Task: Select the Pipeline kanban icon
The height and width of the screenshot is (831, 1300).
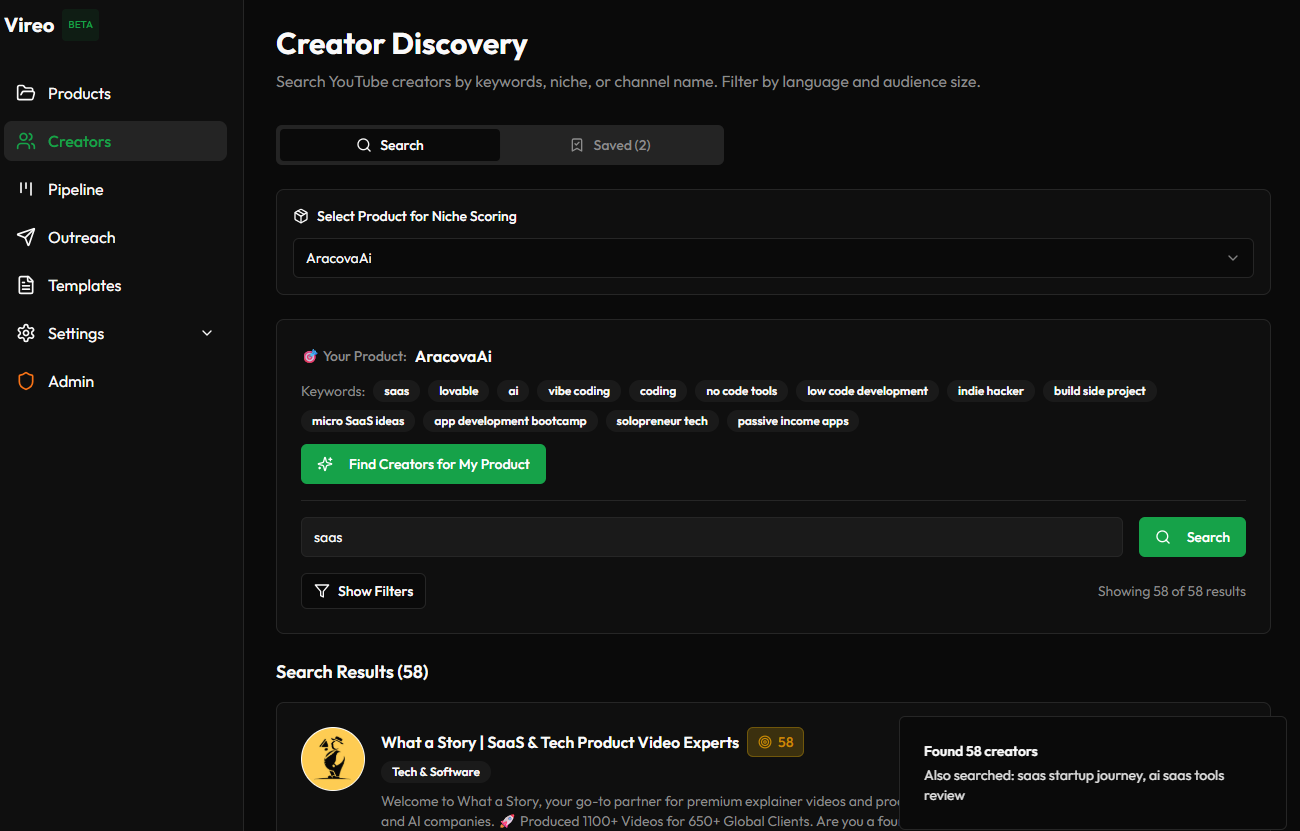Action: click(26, 189)
